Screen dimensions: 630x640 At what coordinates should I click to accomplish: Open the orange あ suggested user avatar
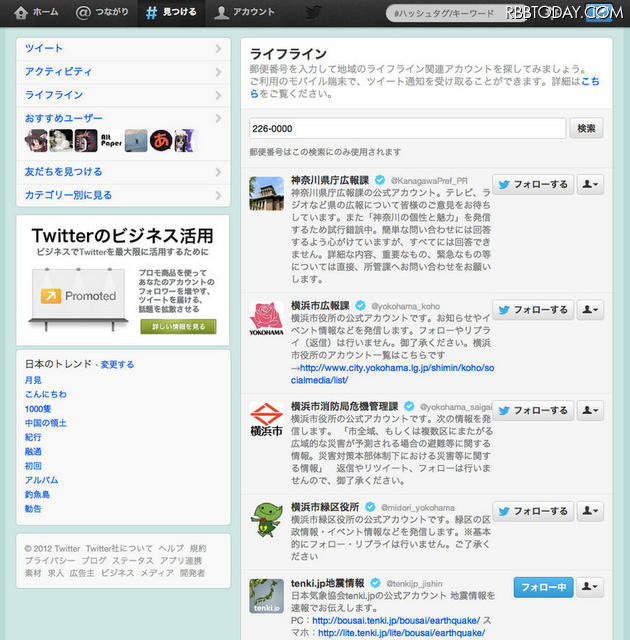161,140
